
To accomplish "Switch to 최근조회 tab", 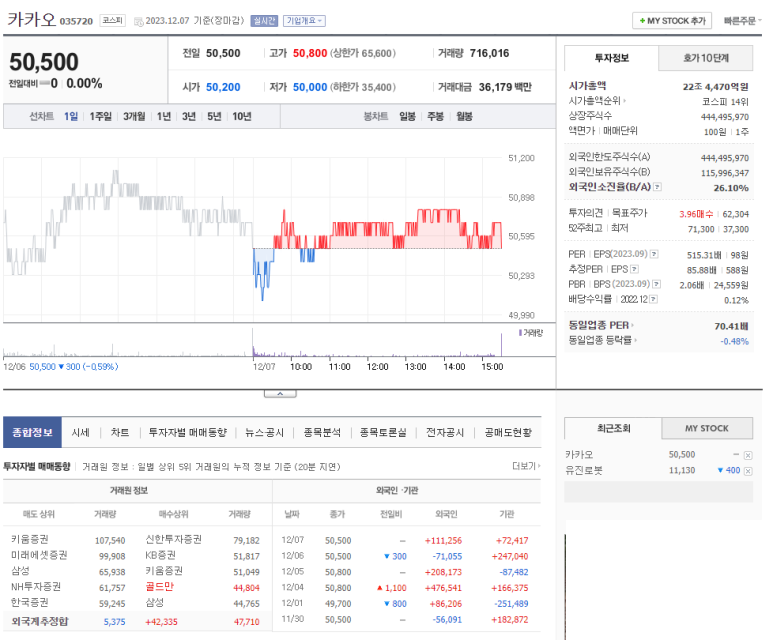I will click(613, 428).
